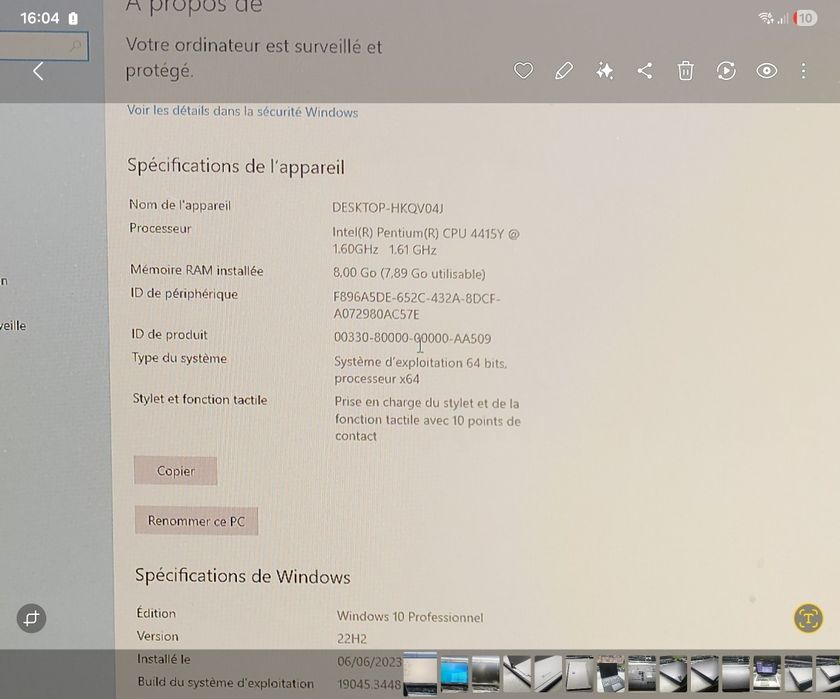
Task: Click the Installé le label
Action: (163, 659)
